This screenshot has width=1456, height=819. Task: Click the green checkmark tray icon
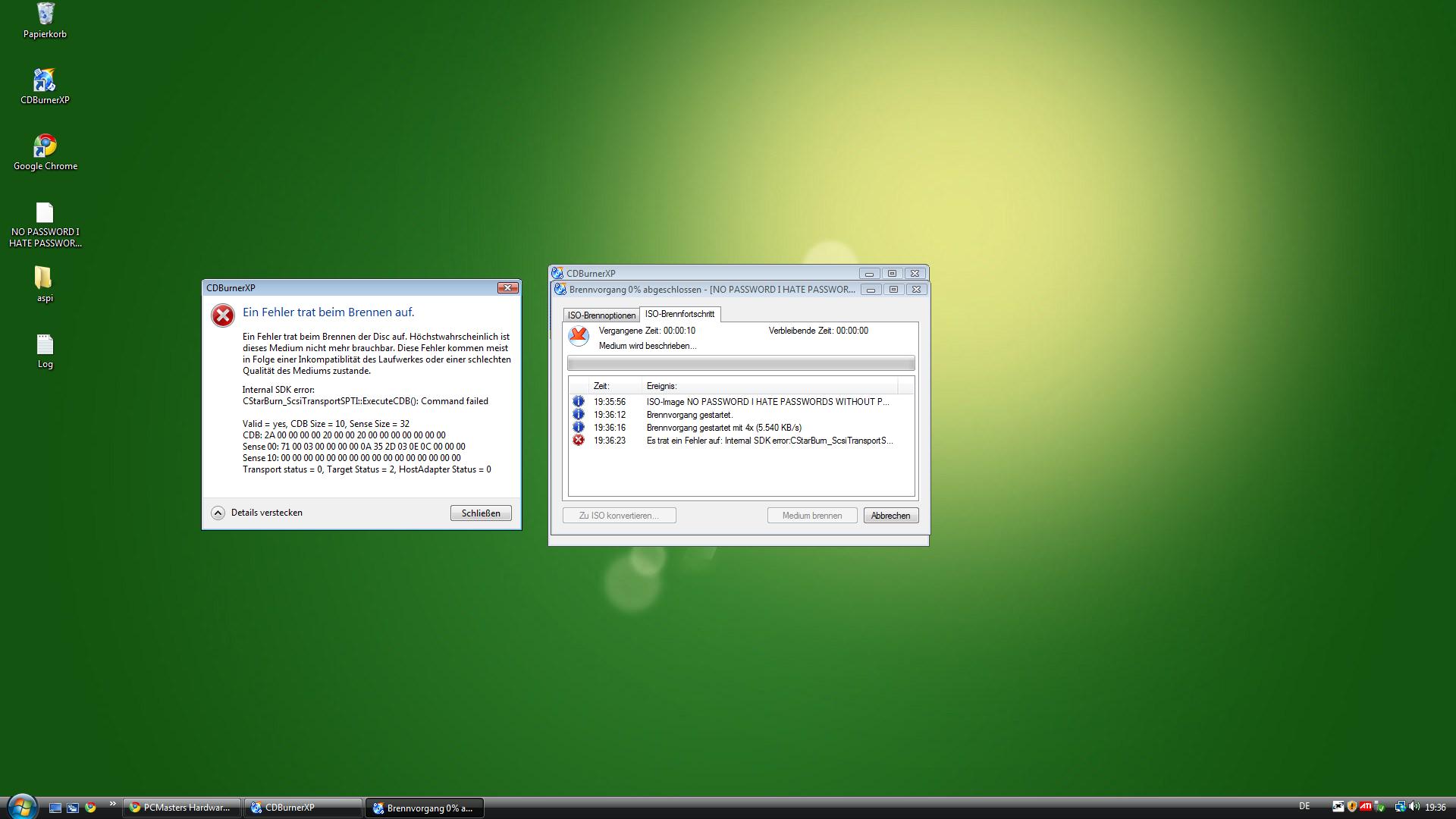click(x=1379, y=807)
